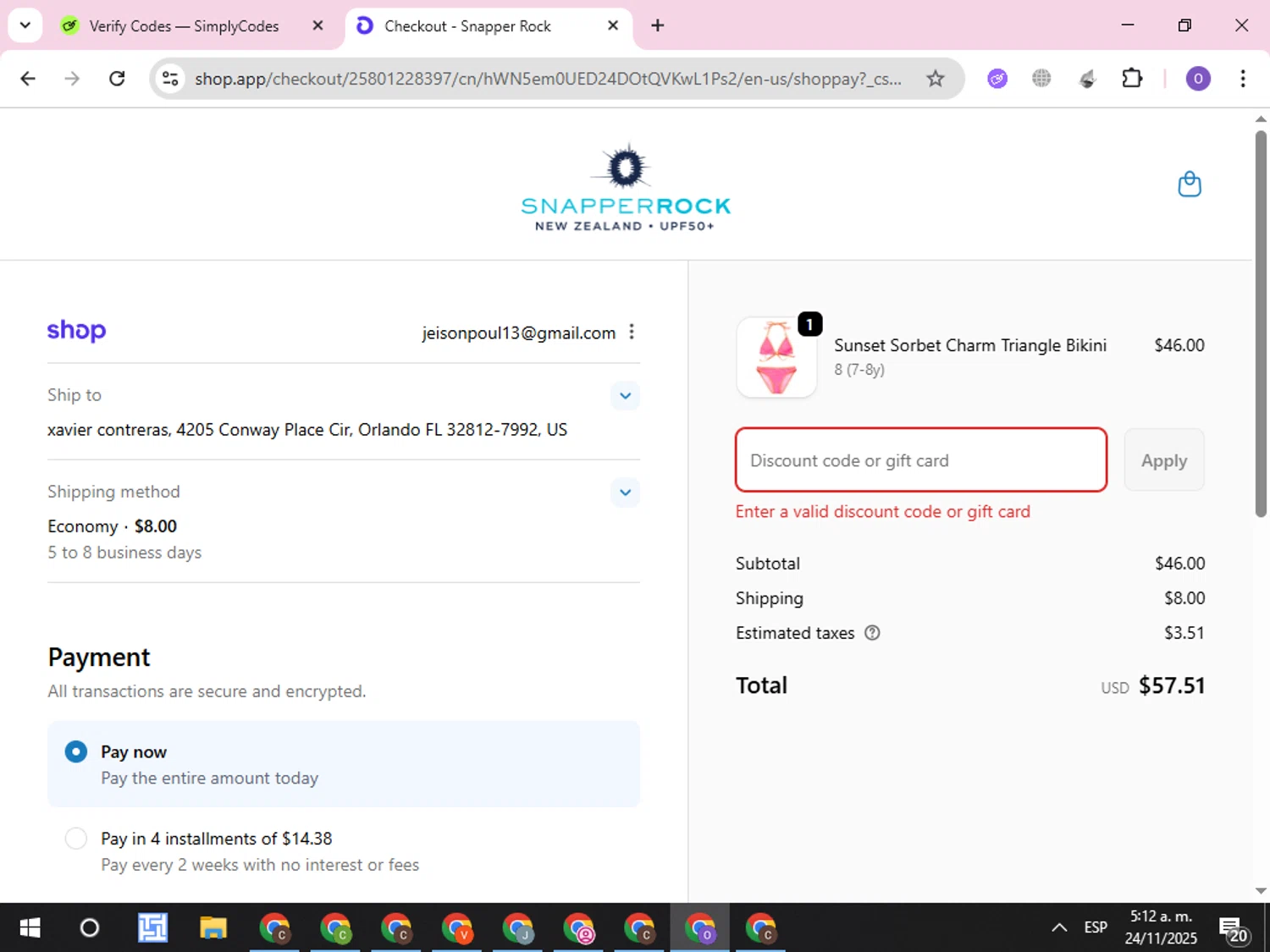Click the email jeisonpoul13@gmail.com

point(519,333)
